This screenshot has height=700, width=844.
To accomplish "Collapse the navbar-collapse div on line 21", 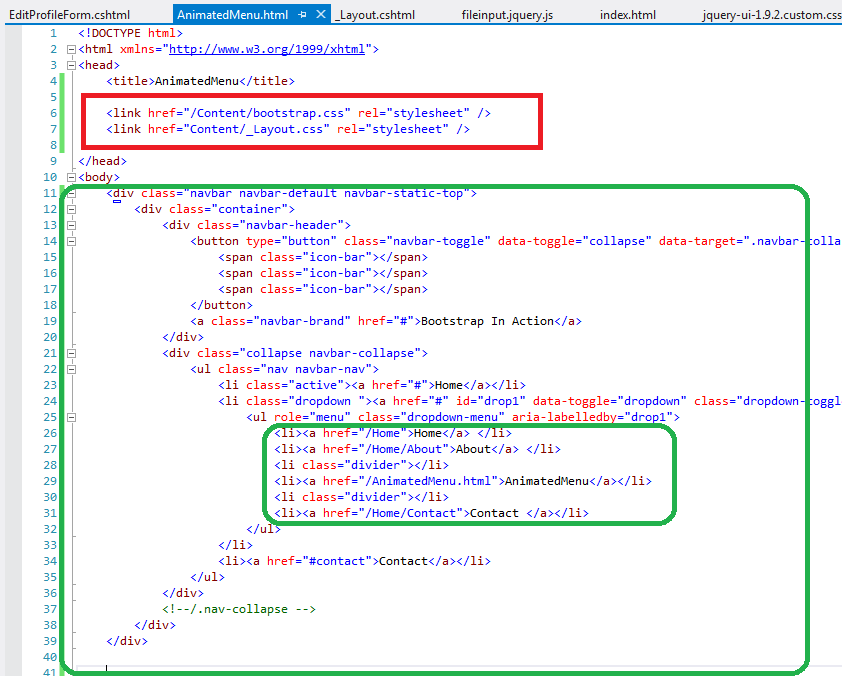I will click(x=71, y=354).
